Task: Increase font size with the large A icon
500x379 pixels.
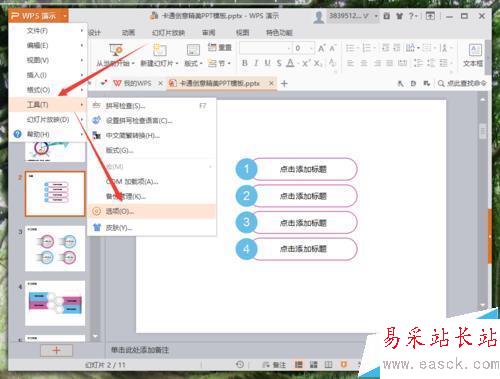Action: point(321,48)
